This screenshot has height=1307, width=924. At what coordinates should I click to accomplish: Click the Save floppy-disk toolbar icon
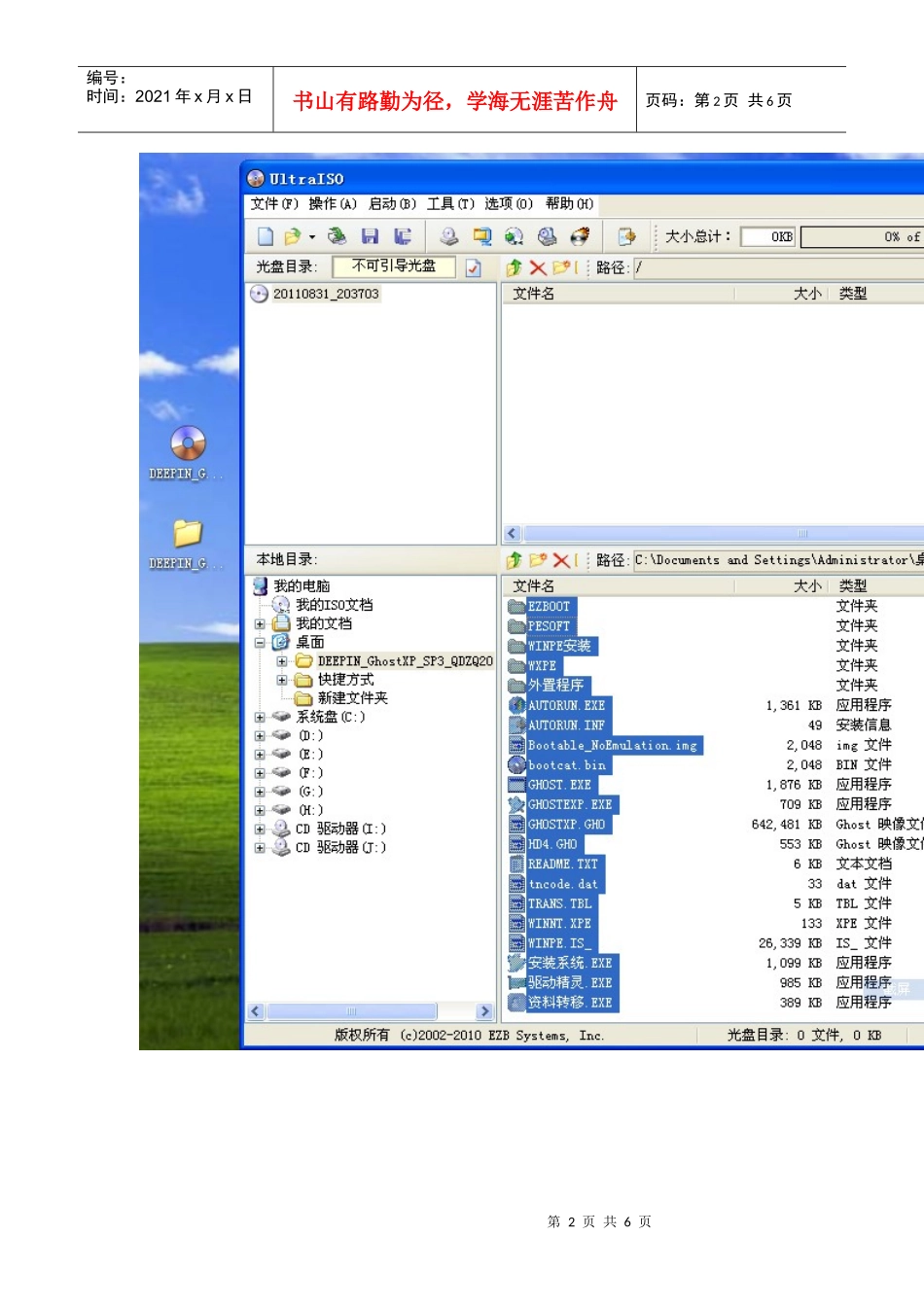click(x=370, y=236)
